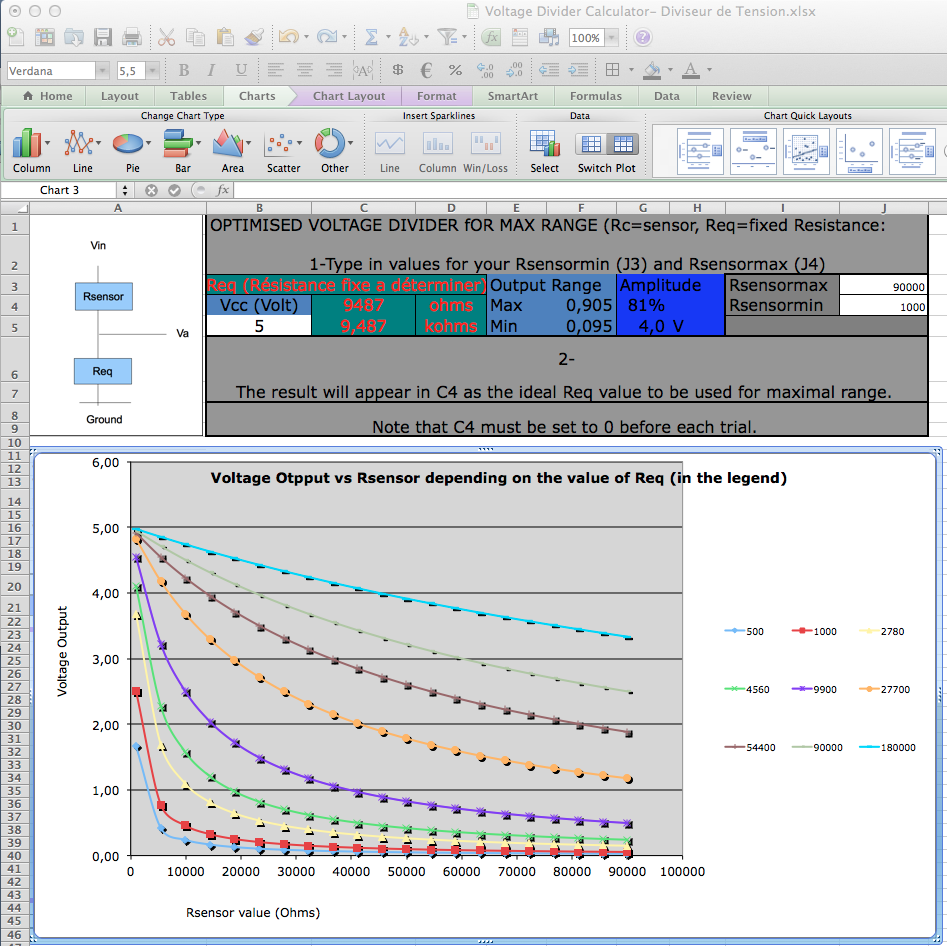This screenshot has height=946, width=947.
Task: Click the Rsensormax value cell 90000
Action: 884,287
